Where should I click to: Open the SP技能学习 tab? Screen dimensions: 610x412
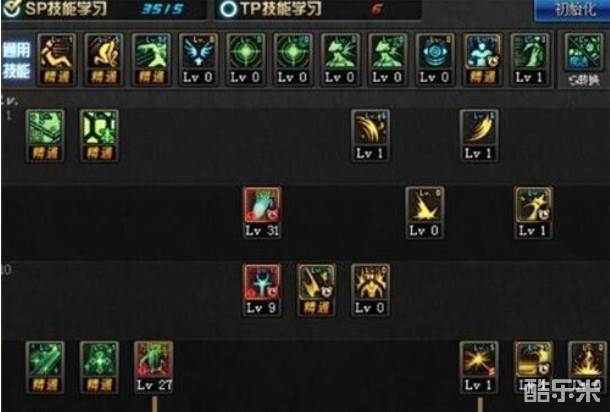point(104,9)
